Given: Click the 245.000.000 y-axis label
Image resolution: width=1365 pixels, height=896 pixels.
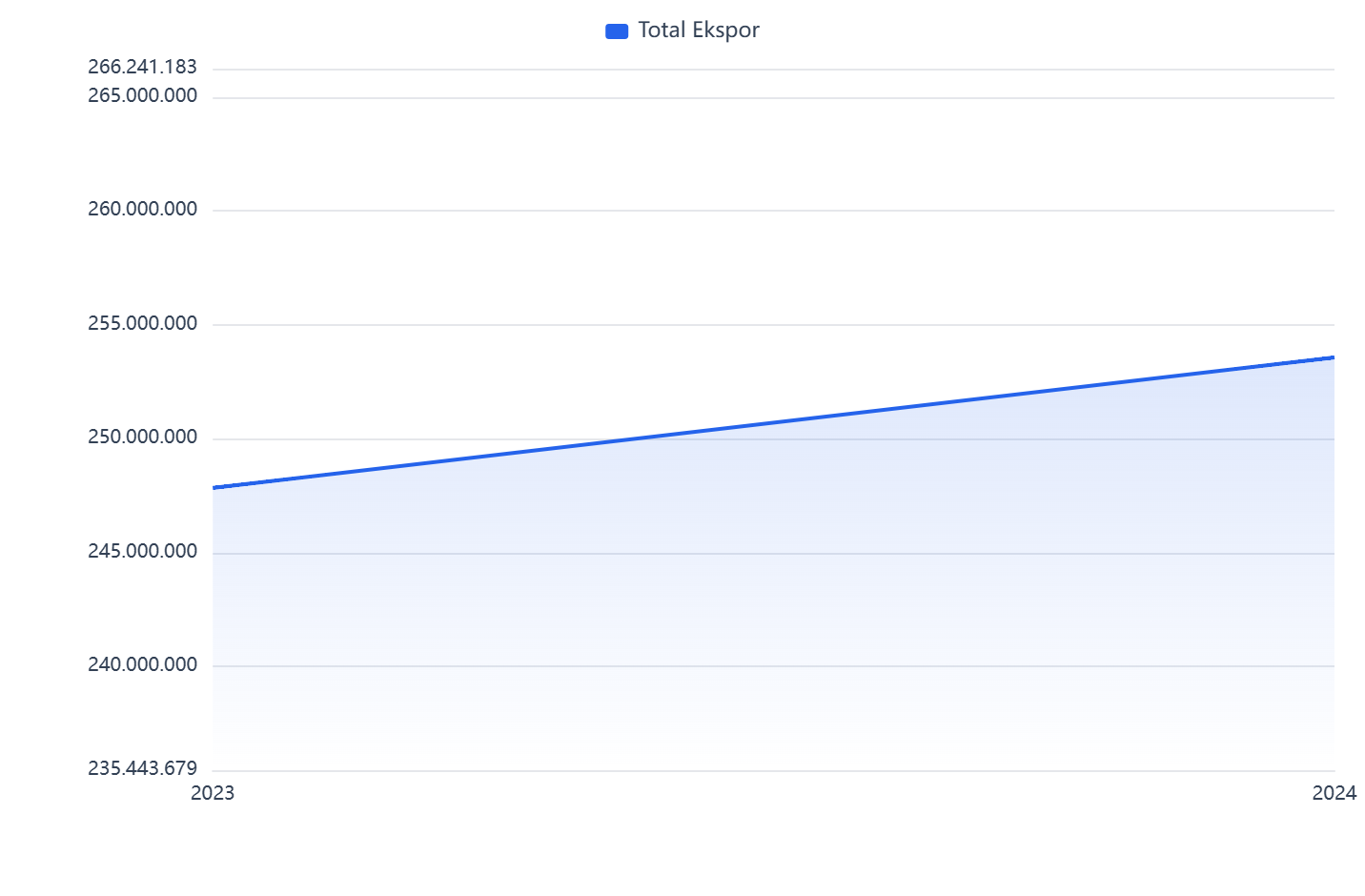Looking at the screenshot, I should click(142, 551).
